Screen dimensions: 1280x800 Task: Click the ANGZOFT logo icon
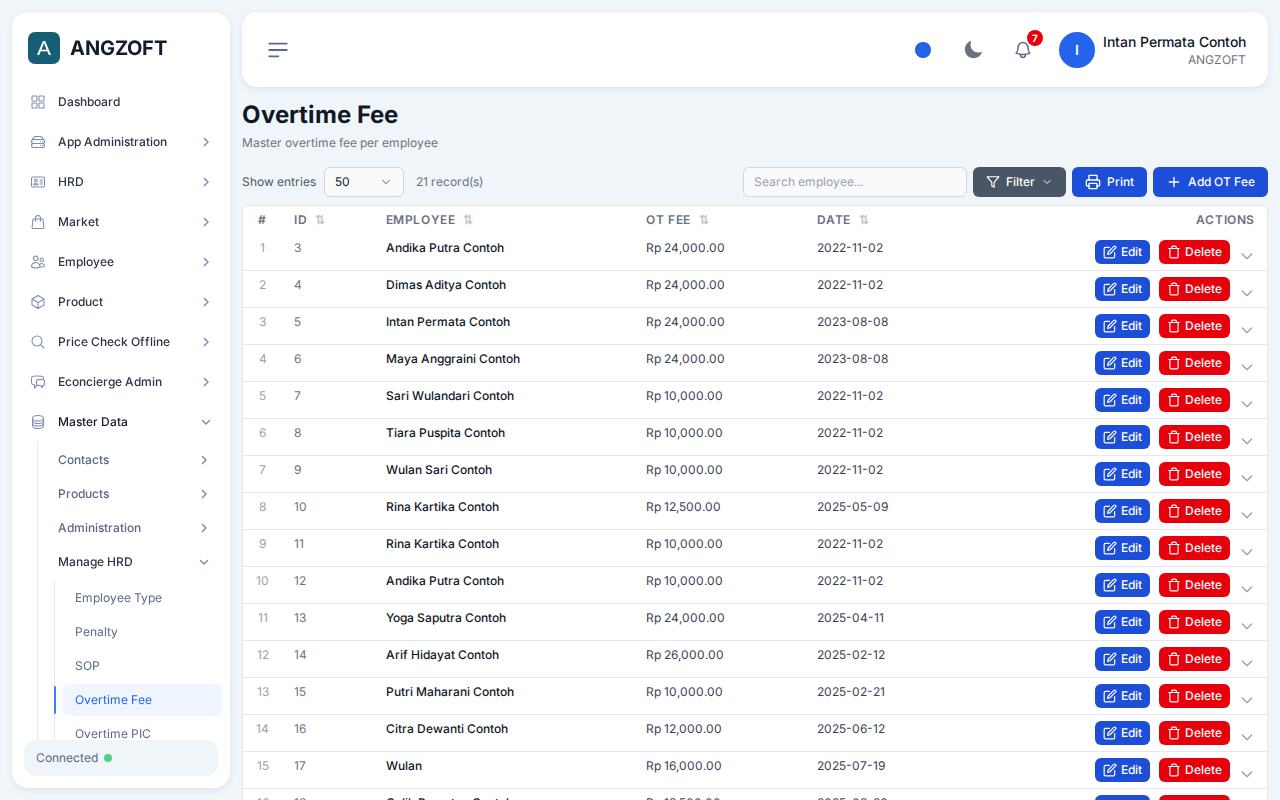click(44, 48)
